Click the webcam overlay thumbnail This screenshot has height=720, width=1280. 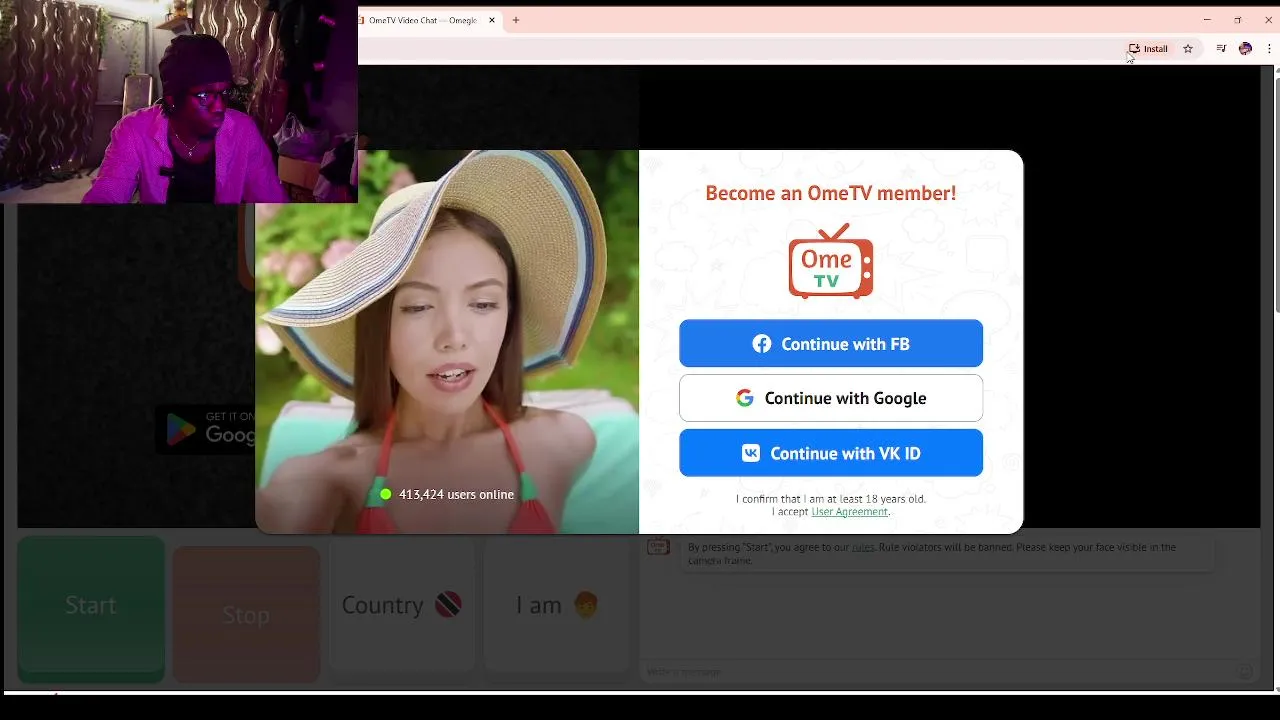179,101
